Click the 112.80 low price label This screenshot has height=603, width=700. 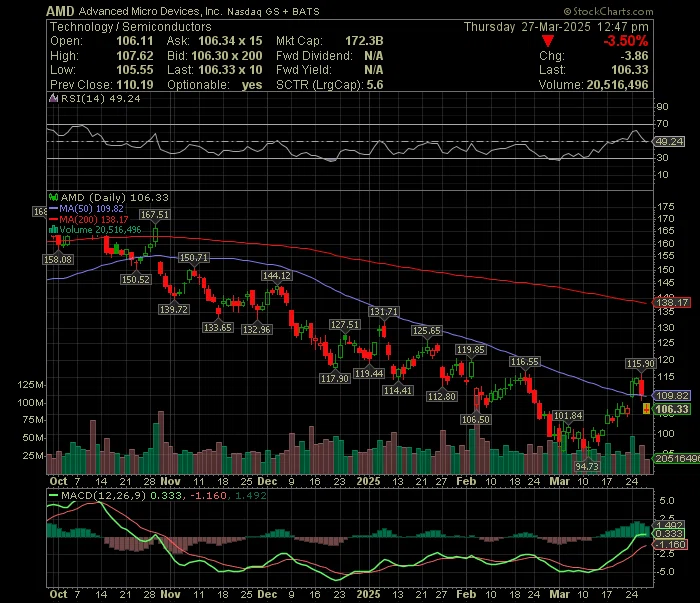[442, 396]
